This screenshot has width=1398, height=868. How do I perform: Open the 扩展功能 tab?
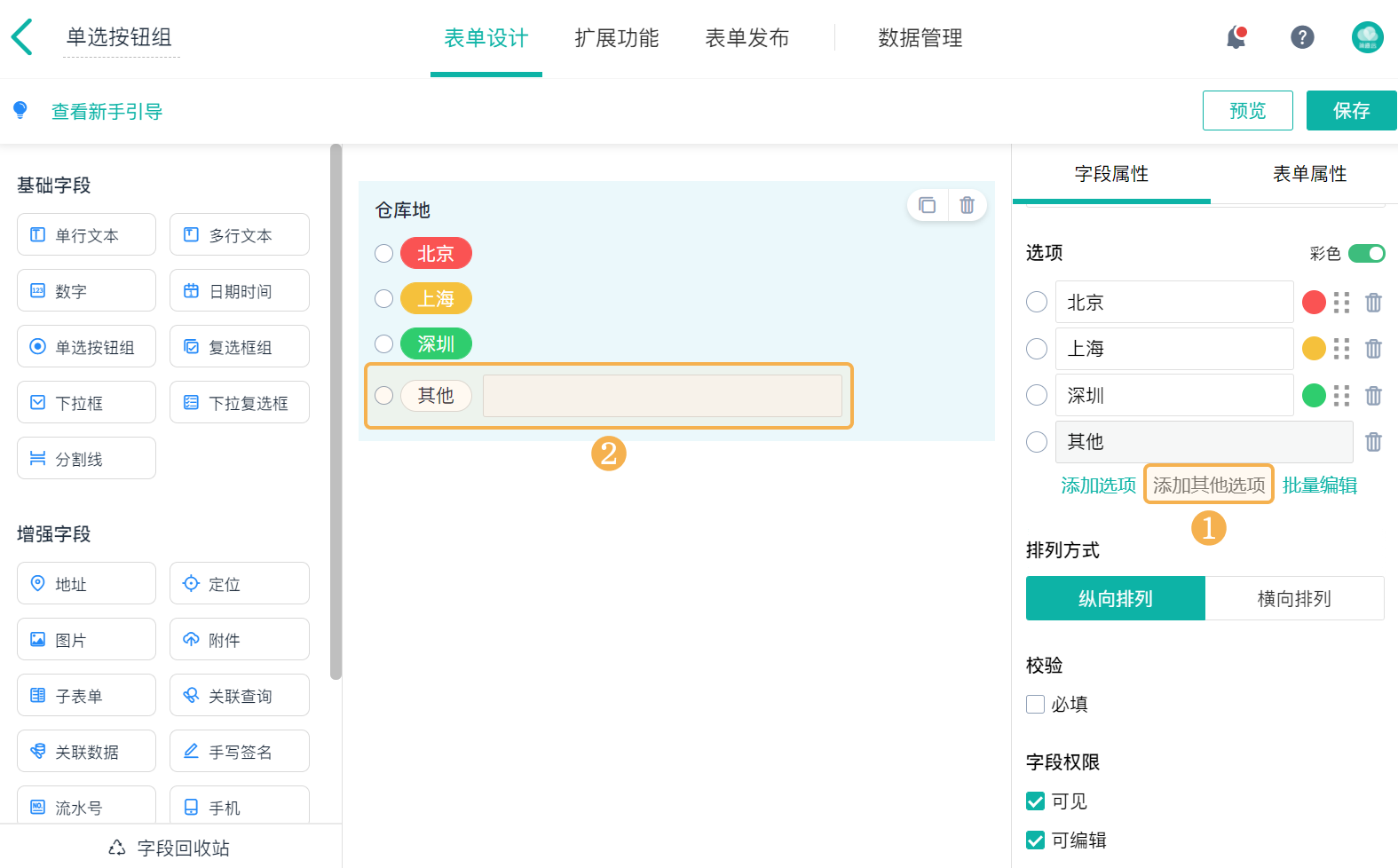(x=616, y=38)
